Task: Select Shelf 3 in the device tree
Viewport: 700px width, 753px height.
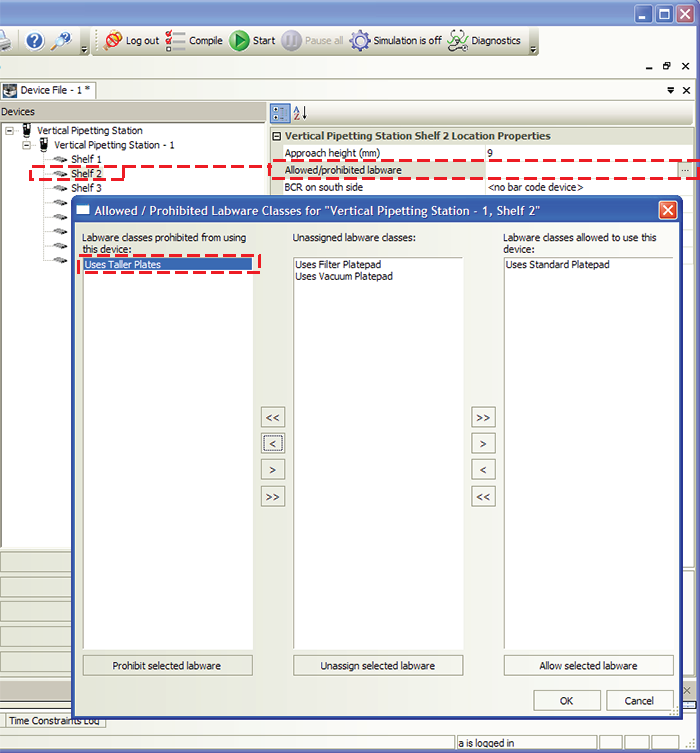Action: click(85, 188)
